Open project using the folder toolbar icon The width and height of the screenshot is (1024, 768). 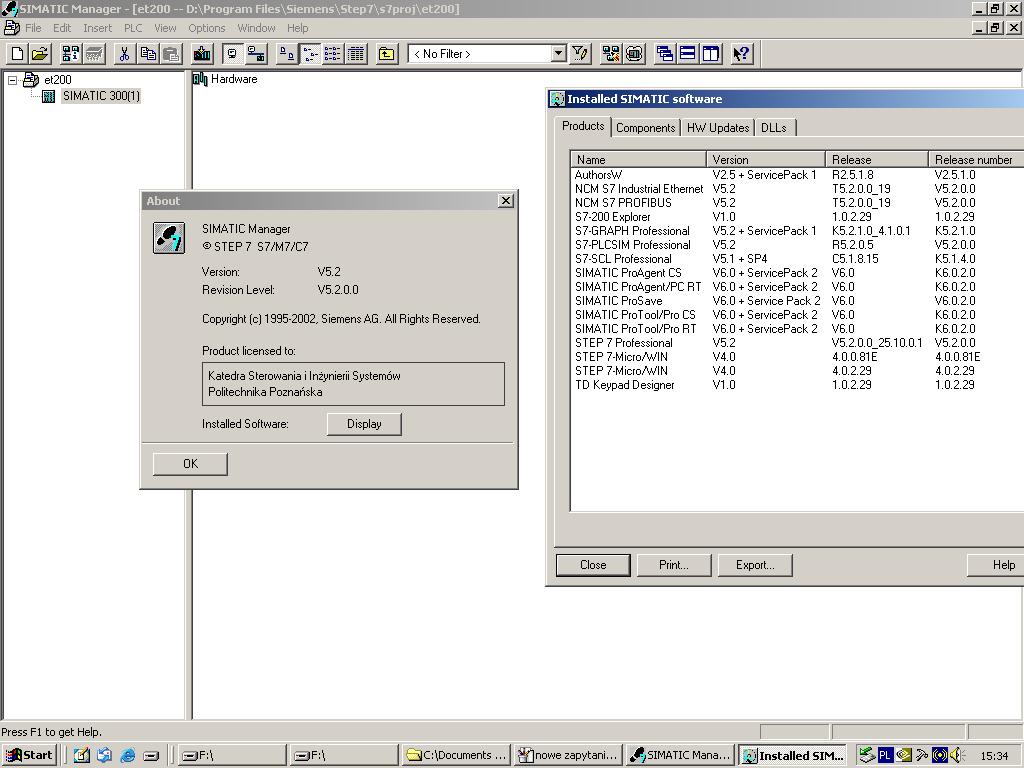tap(40, 54)
